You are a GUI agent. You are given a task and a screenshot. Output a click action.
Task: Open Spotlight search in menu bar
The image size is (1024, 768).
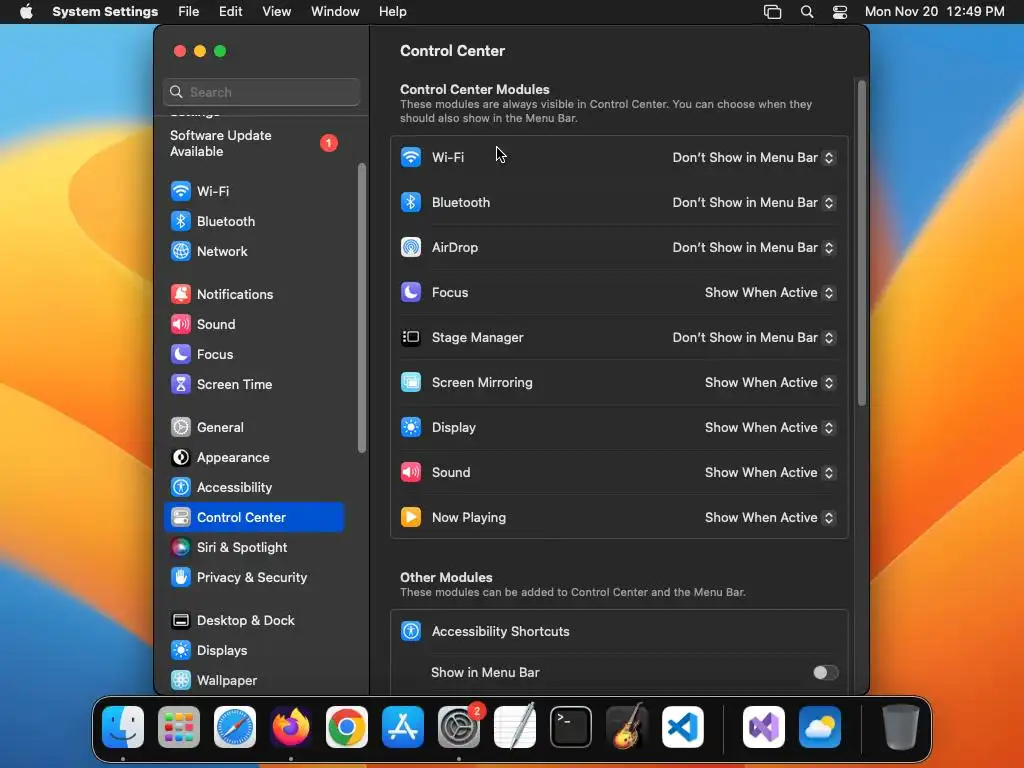click(807, 12)
